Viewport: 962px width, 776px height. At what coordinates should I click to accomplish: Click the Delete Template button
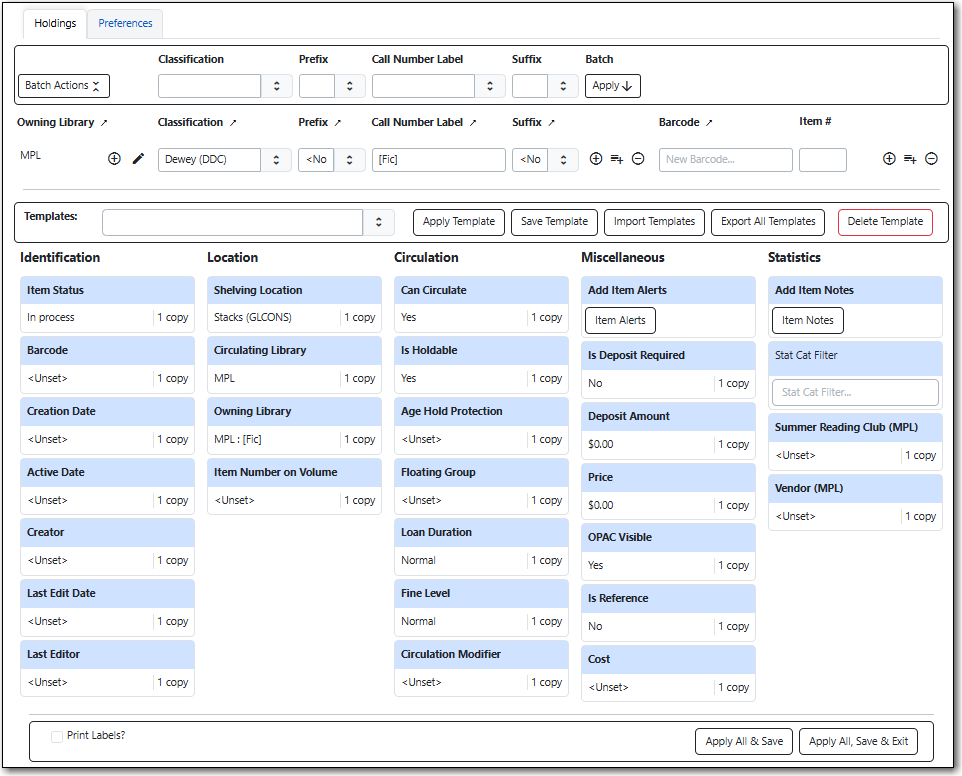pos(884,222)
